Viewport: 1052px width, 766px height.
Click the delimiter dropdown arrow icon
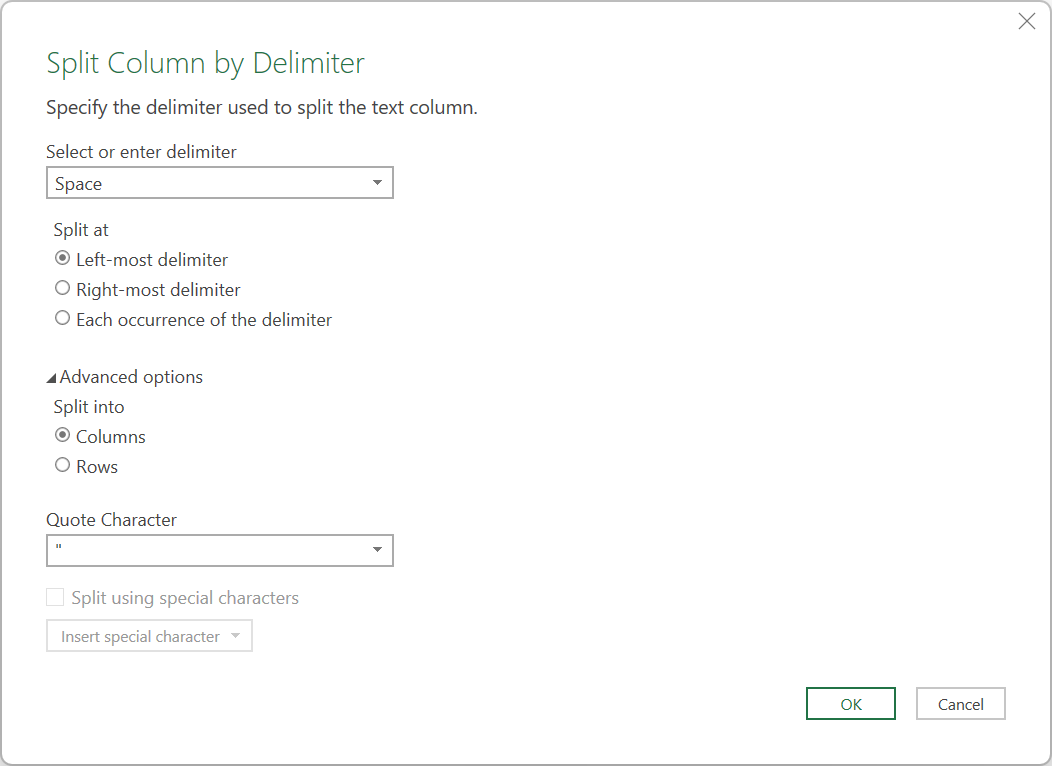point(377,182)
